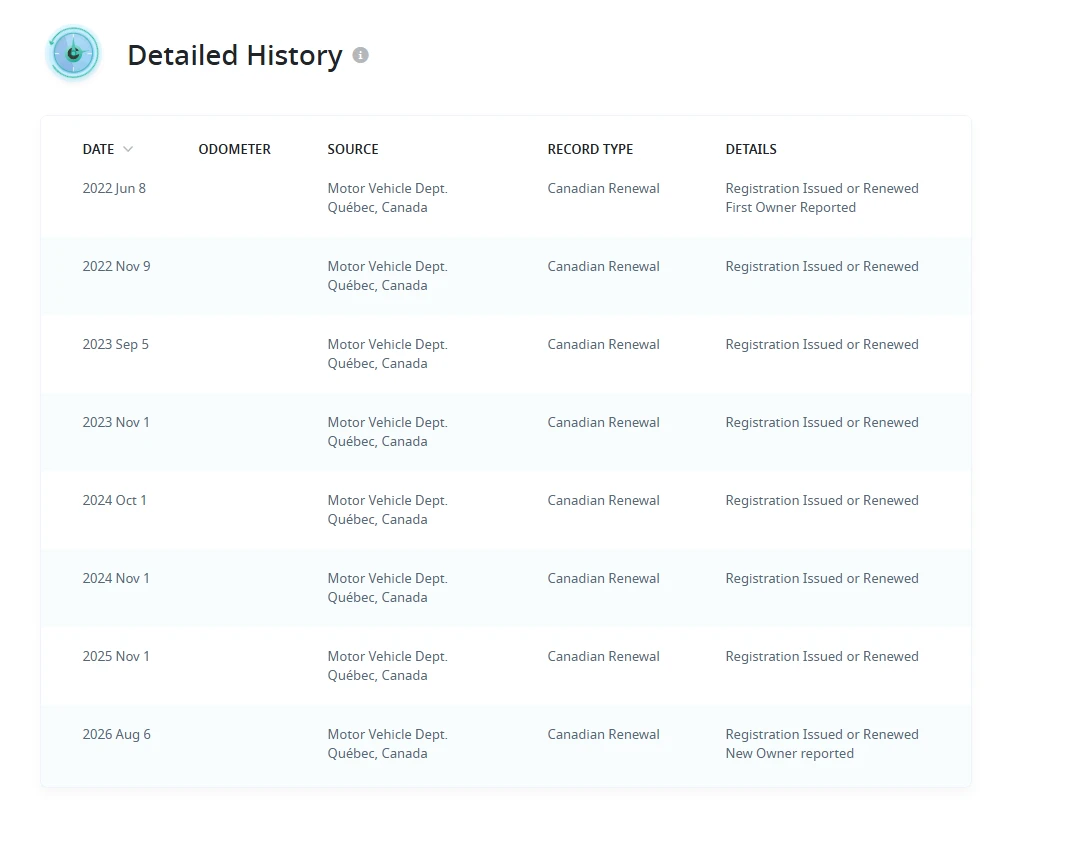Viewport: 1070px width, 841px height.
Task: Select the 2024 Oct 1 date cell
Action: (114, 500)
